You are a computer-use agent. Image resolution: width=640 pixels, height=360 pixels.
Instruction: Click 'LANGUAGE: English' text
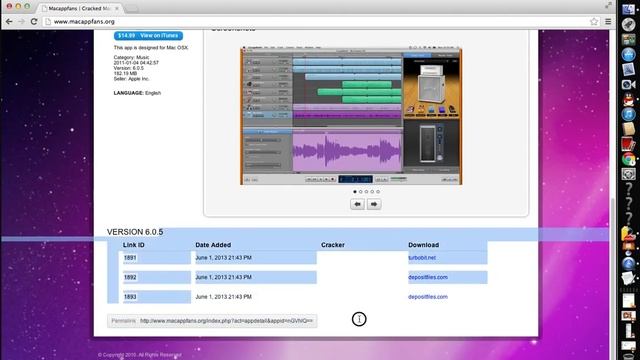tap(137, 93)
